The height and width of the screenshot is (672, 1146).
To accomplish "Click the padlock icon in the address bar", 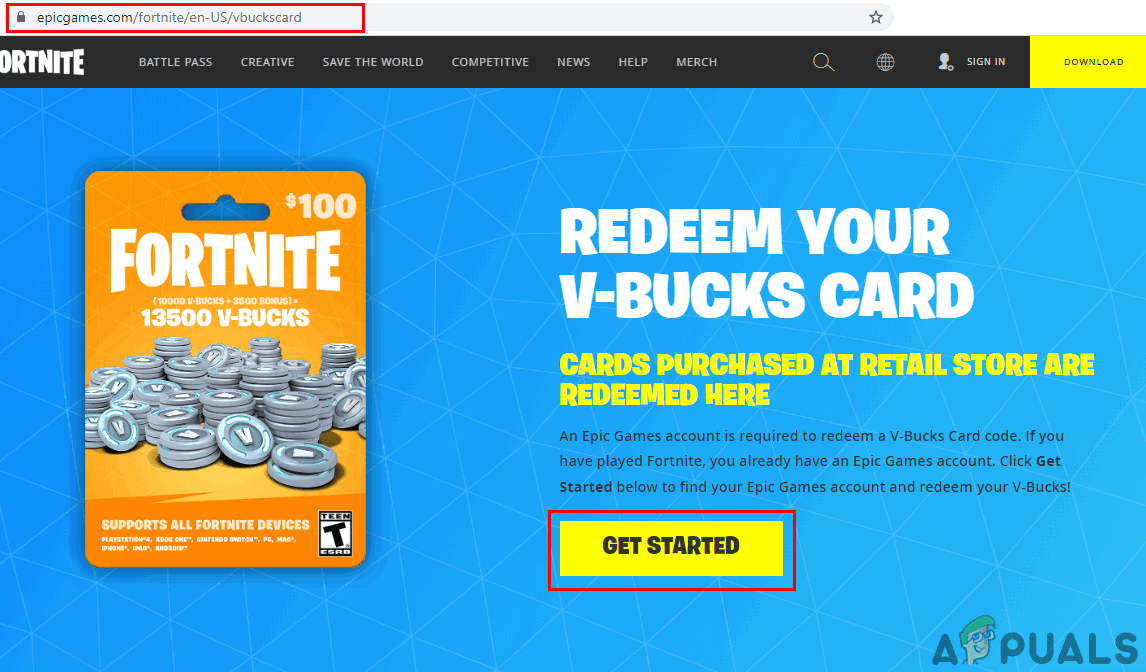I will click(x=23, y=18).
